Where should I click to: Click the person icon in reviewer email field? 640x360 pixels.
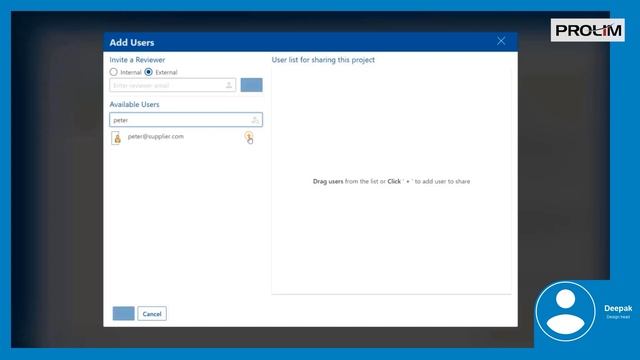coord(229,85)
